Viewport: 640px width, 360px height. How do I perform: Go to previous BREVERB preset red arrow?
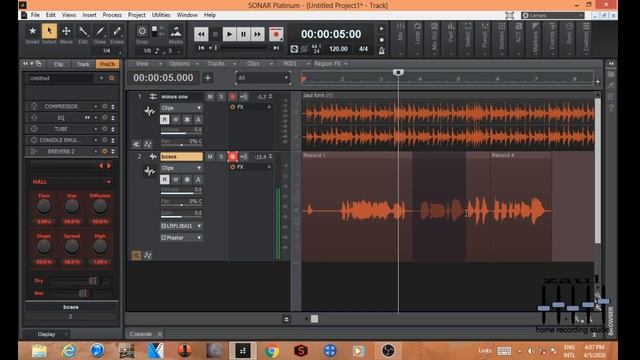click(101, 166)
